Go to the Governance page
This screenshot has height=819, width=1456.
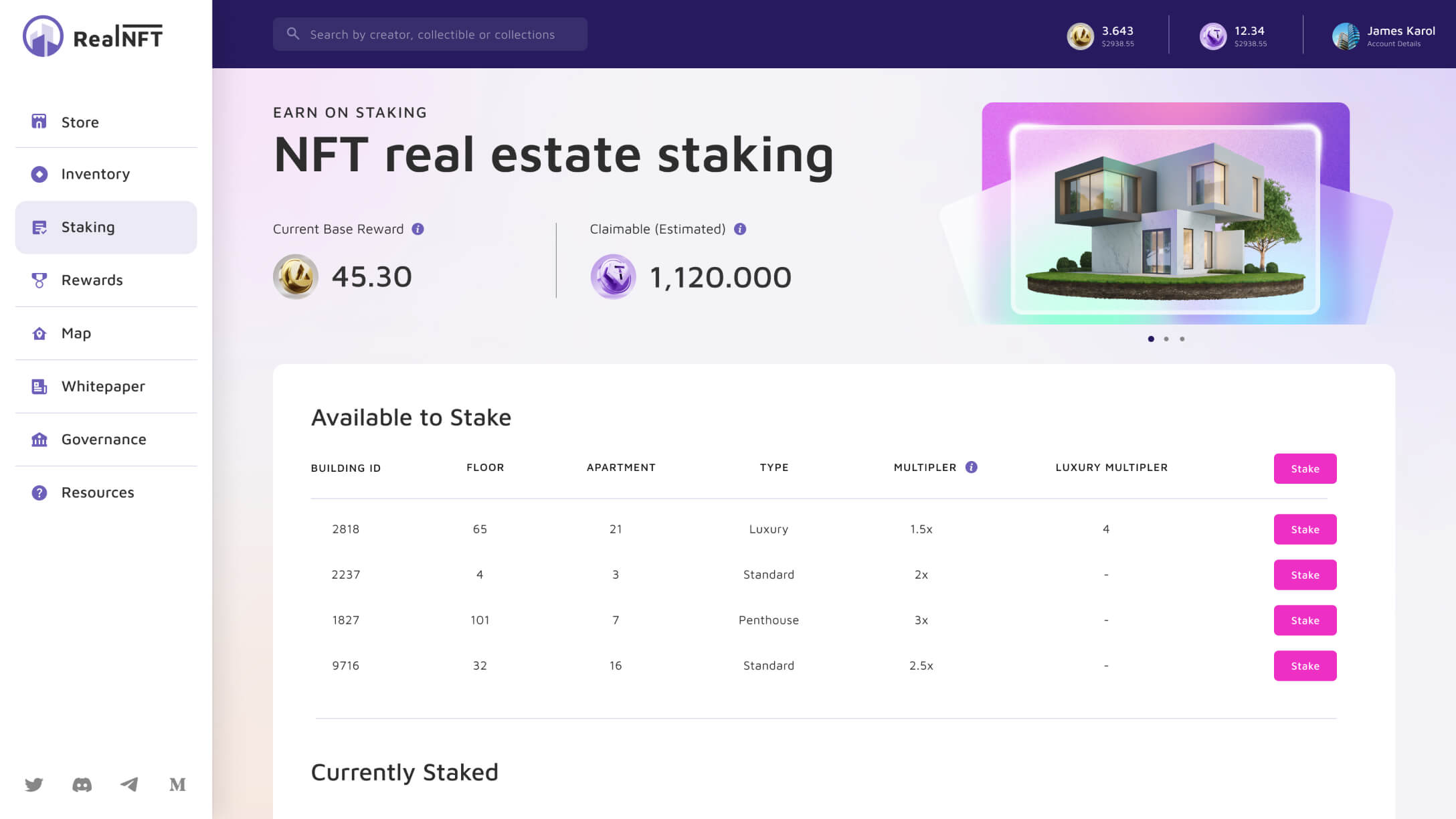click(x=104, y=439)
